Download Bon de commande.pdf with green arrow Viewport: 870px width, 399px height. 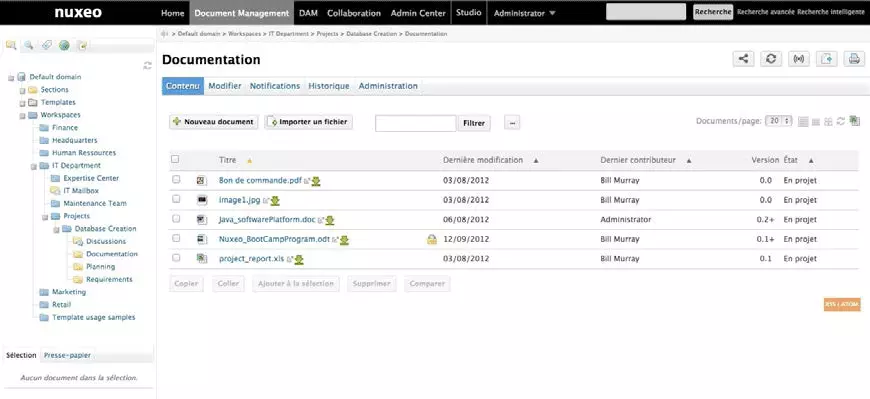coord(316,181)
